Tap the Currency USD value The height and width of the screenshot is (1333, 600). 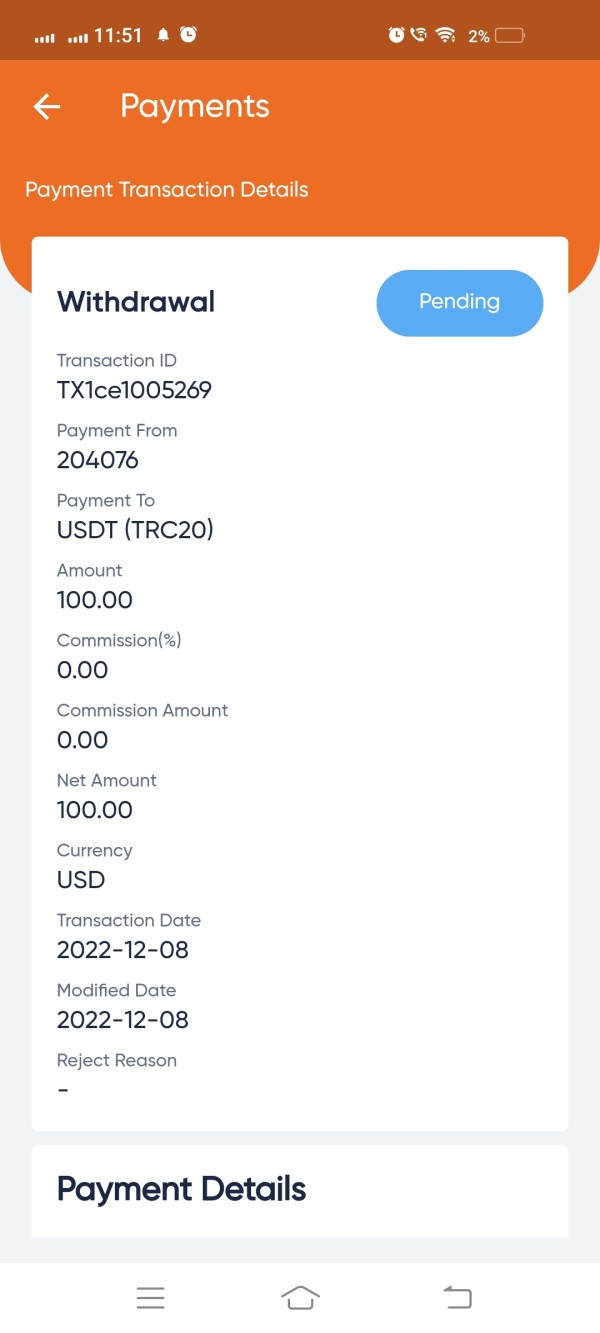coord(81,880)
